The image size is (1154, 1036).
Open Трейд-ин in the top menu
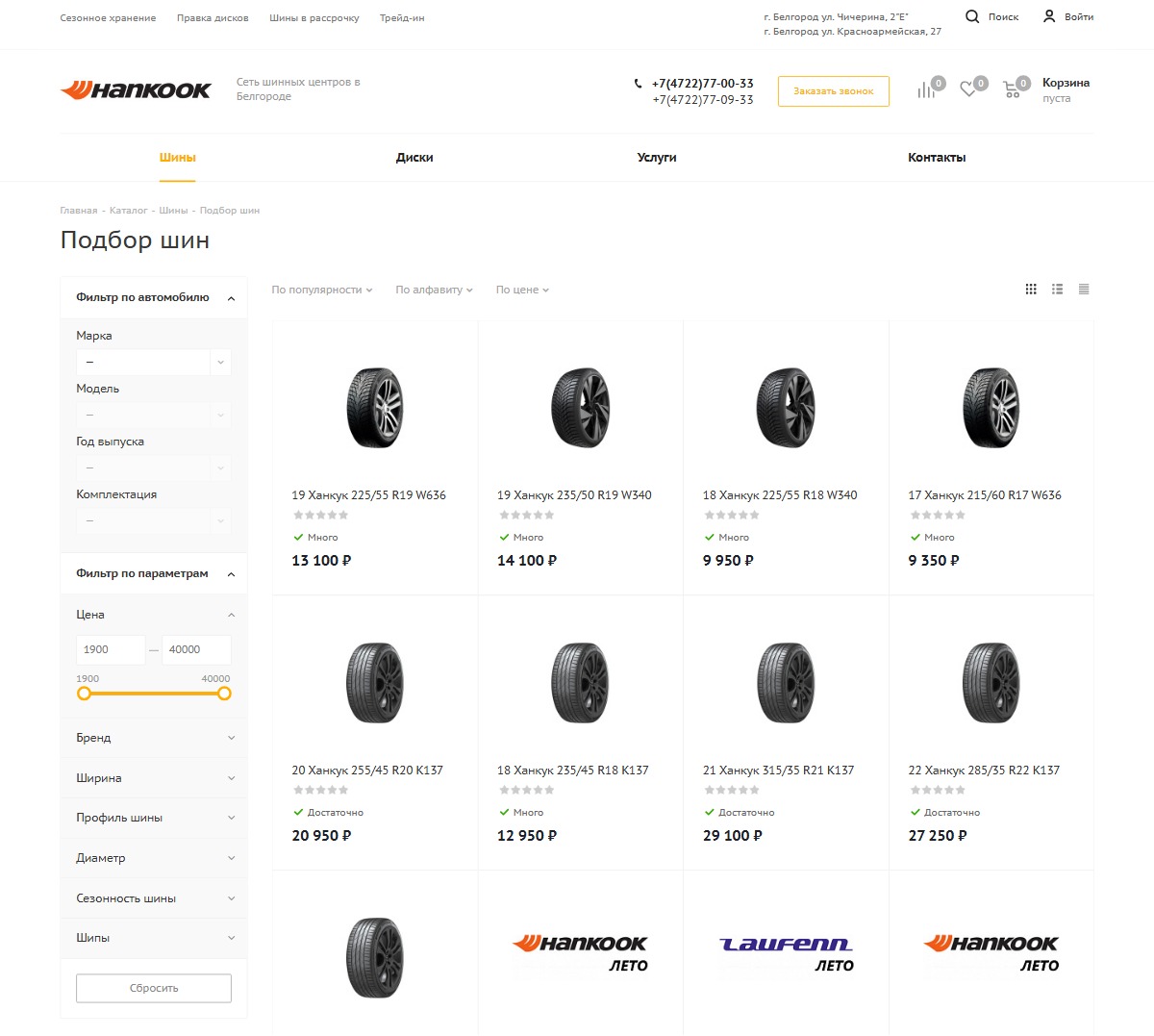coord(402,18)
